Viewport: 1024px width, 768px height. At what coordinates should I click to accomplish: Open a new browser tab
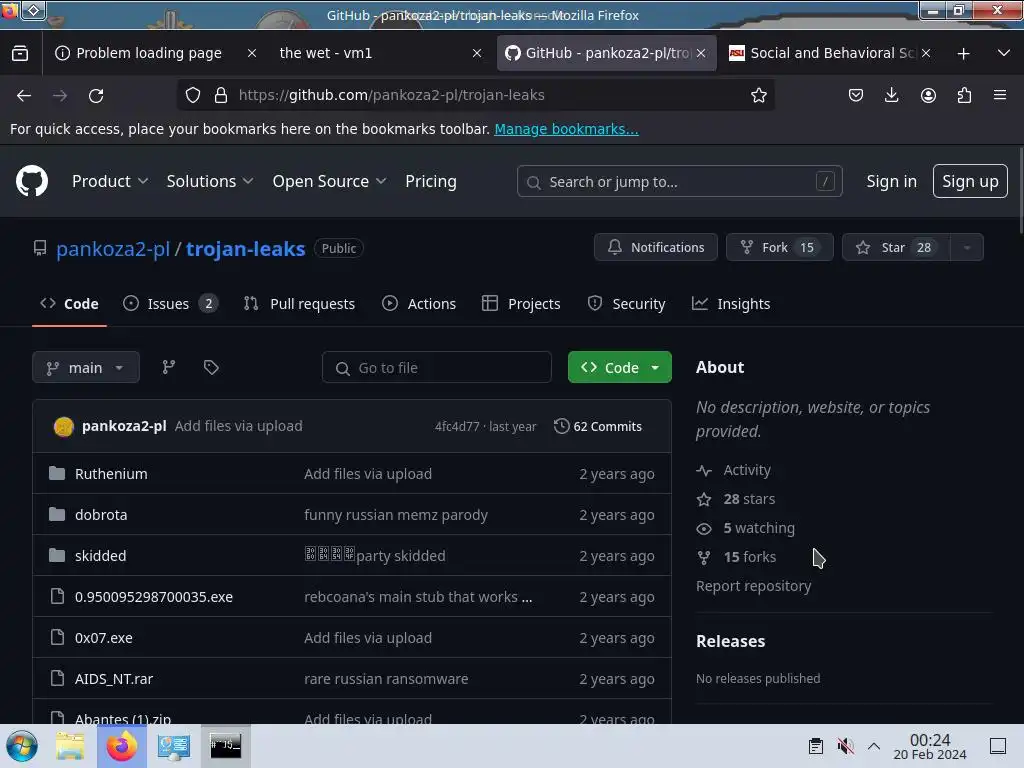point(963,54)
